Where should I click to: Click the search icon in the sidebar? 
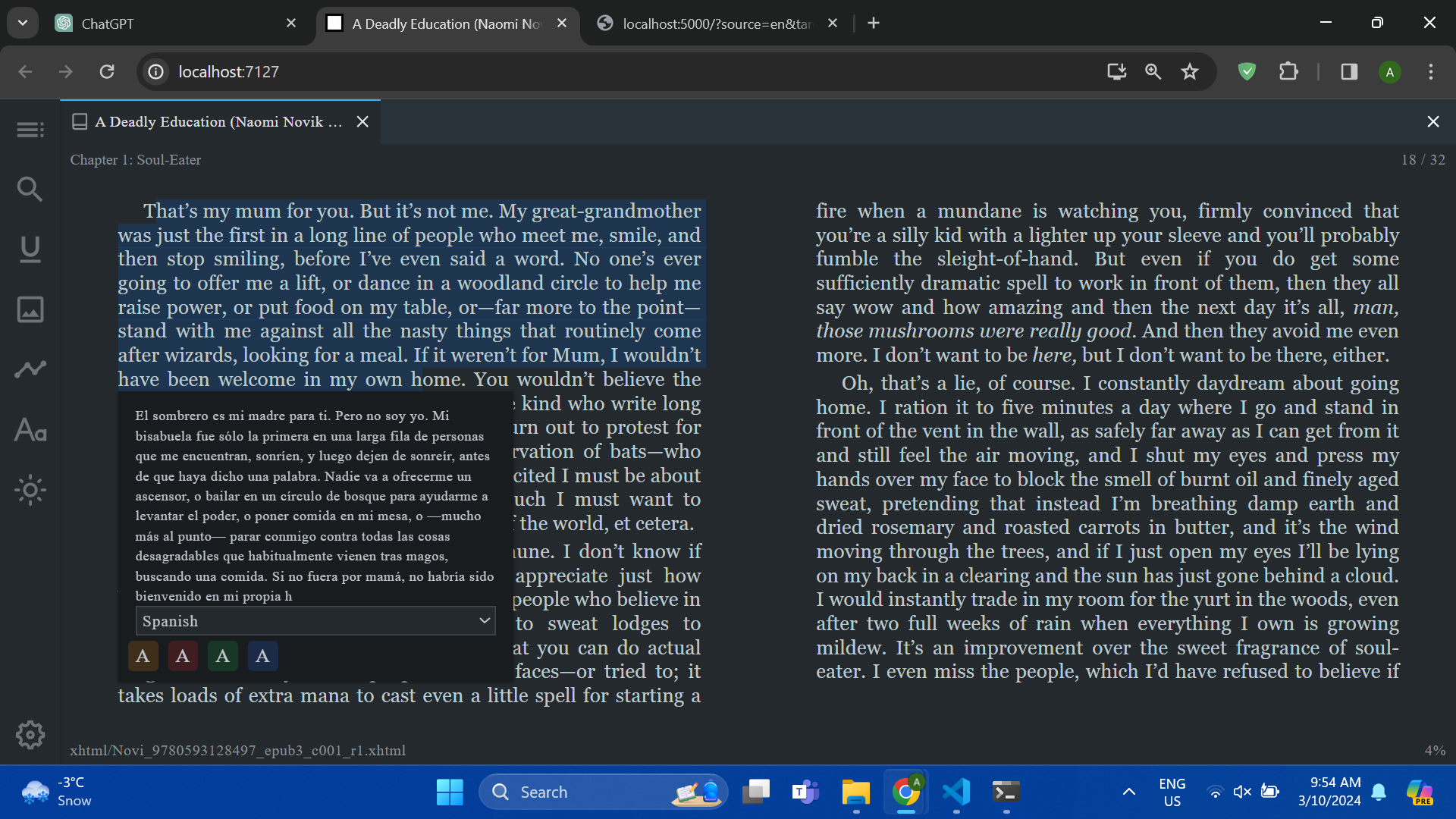point(30,189)
